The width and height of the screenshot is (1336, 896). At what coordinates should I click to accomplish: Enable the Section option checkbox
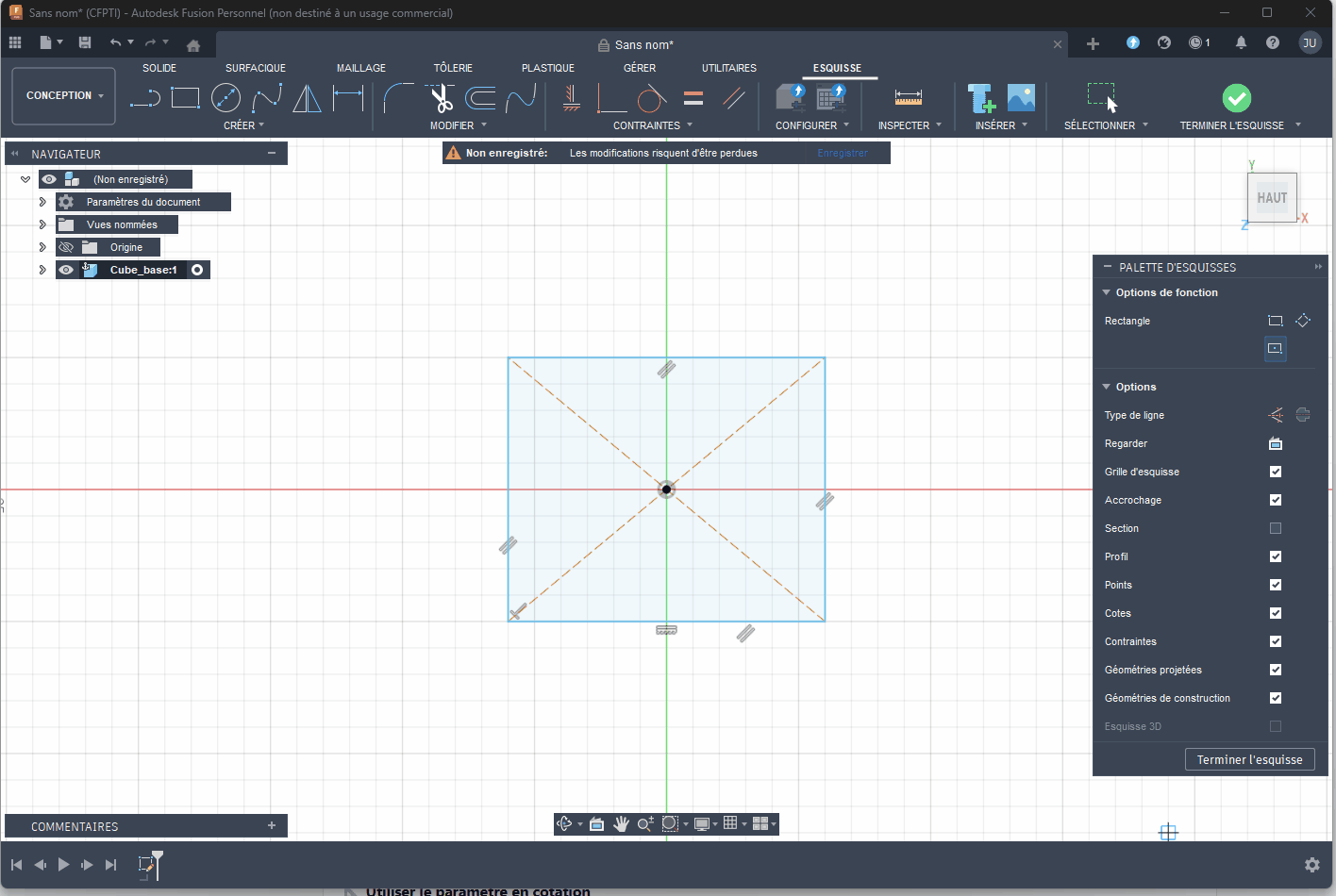pyautogui.click(x=1275, y=528)
